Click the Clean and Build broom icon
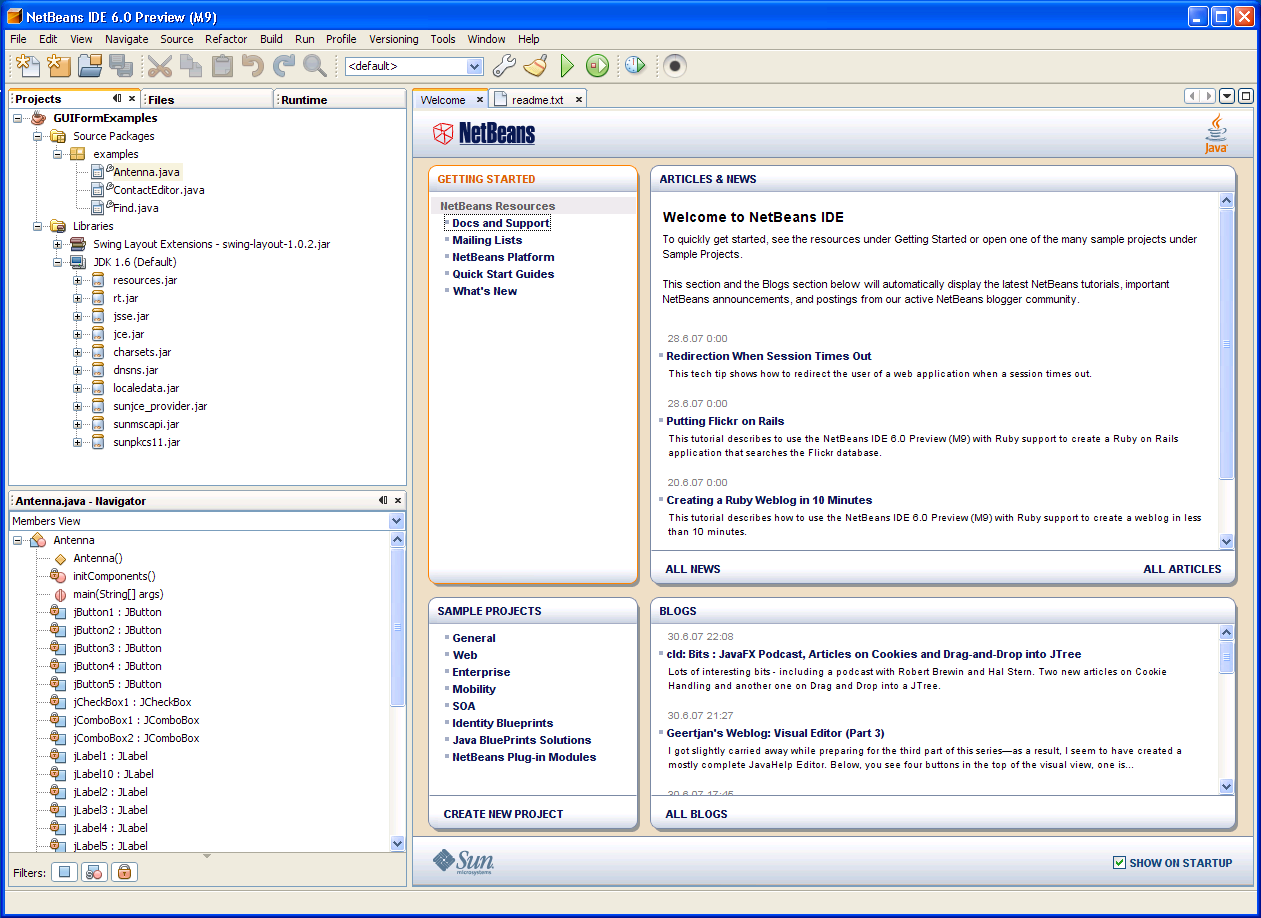 536,66
